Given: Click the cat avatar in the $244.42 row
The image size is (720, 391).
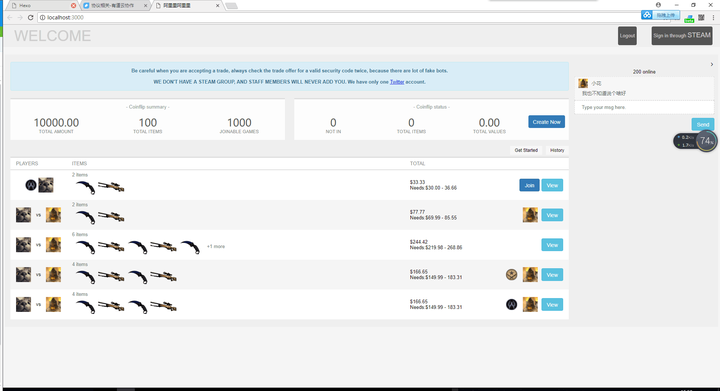Looking at the screenshot, I should tap(23, 245).
